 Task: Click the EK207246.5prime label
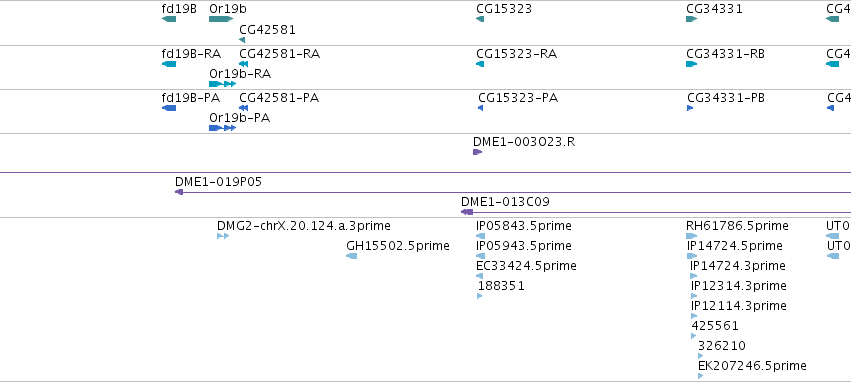pos(752,366)
